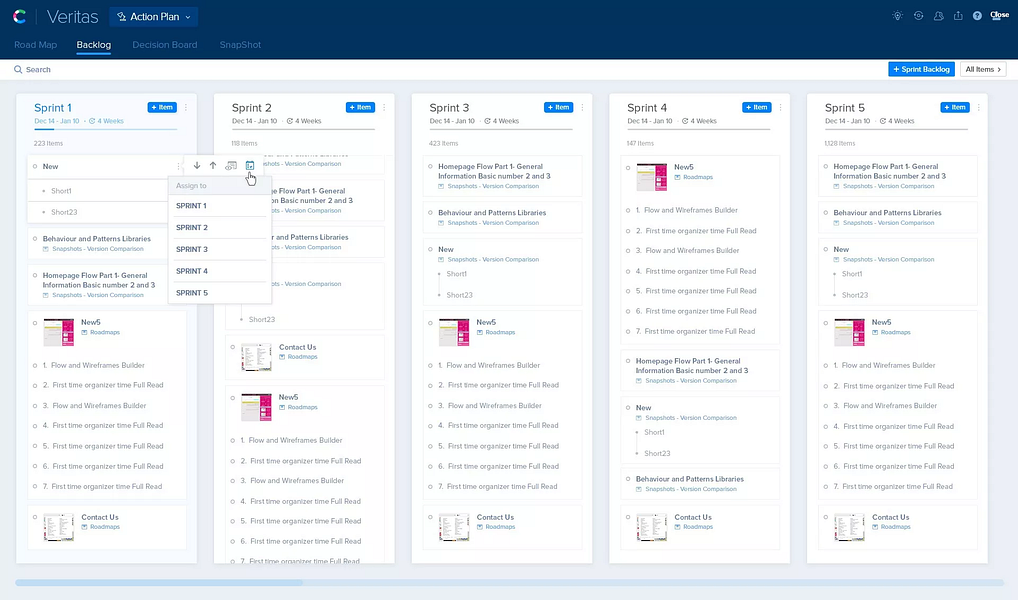Screen dimensions: 1018x600
Task: Click roadmaps icon under Sprint 4 New5
Action: coord(678,177)
